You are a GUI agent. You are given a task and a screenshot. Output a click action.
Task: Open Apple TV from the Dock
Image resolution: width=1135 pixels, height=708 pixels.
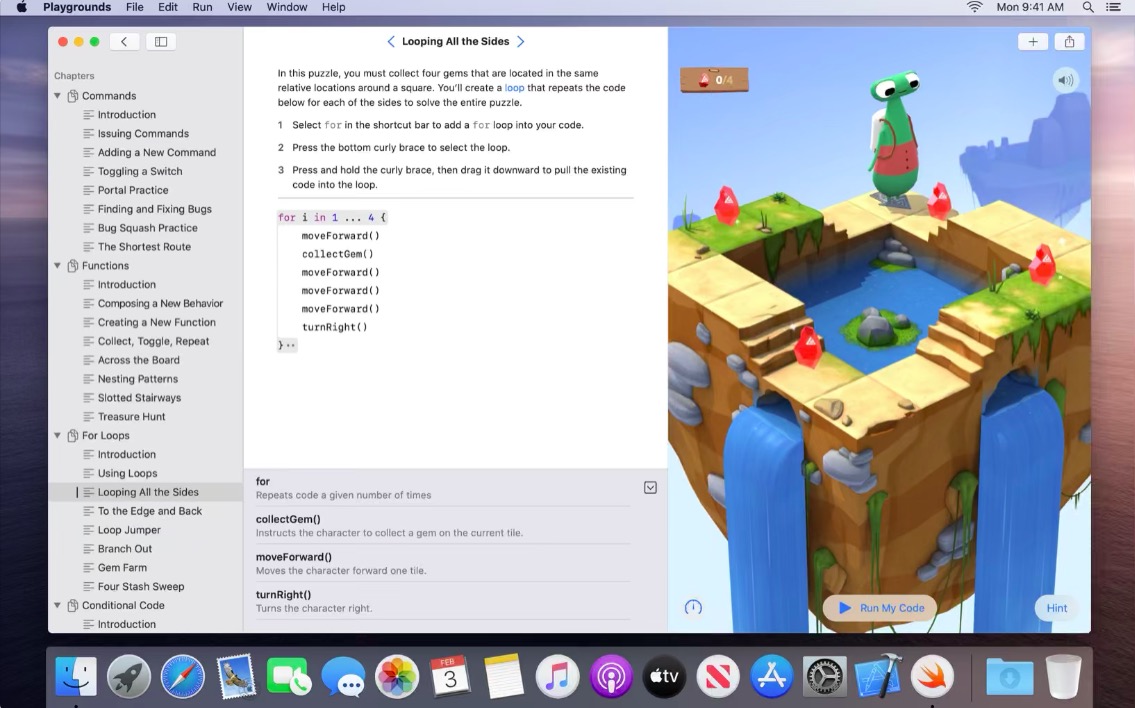tap(664, 676)
